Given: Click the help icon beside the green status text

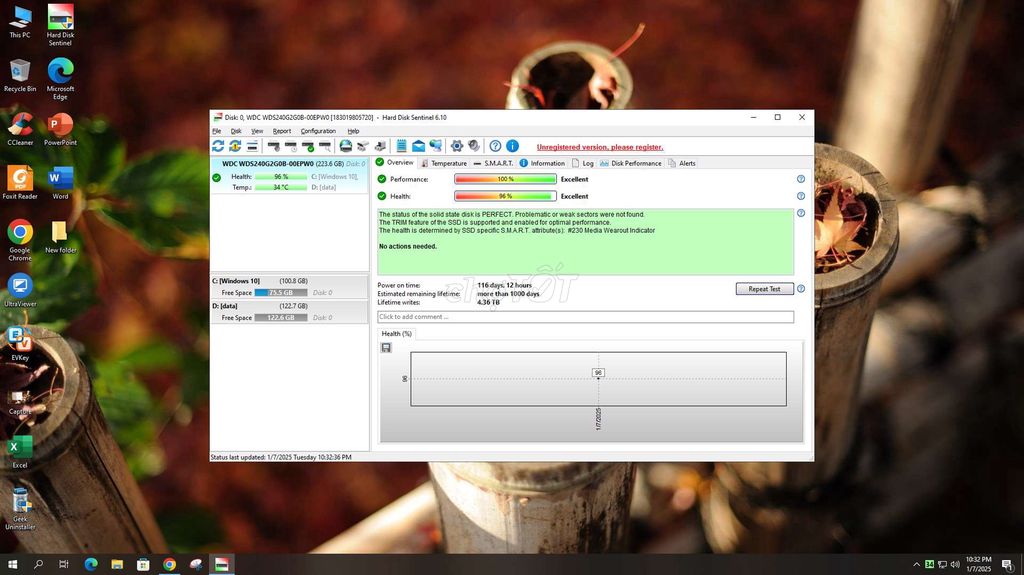Looking at the screenshot, I should [801, 213].
